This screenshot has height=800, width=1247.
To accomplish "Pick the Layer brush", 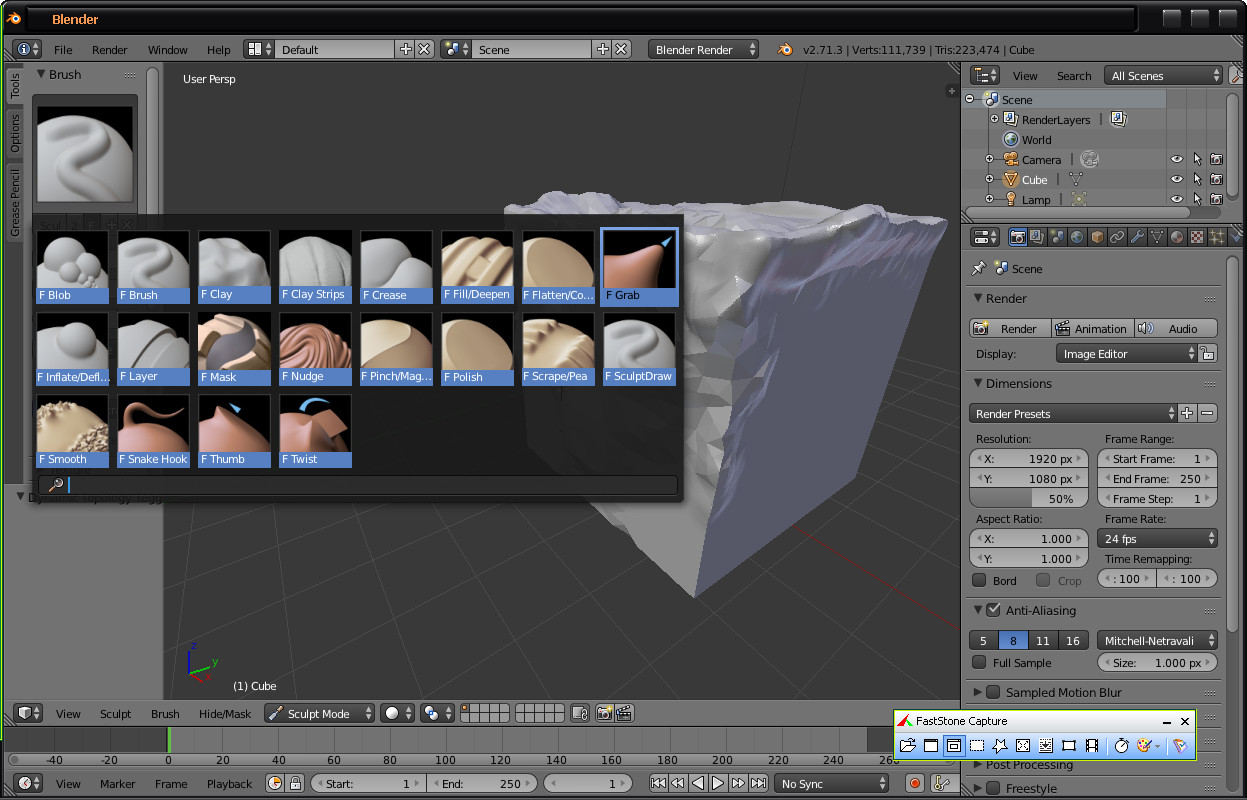I will click(153, 349).
